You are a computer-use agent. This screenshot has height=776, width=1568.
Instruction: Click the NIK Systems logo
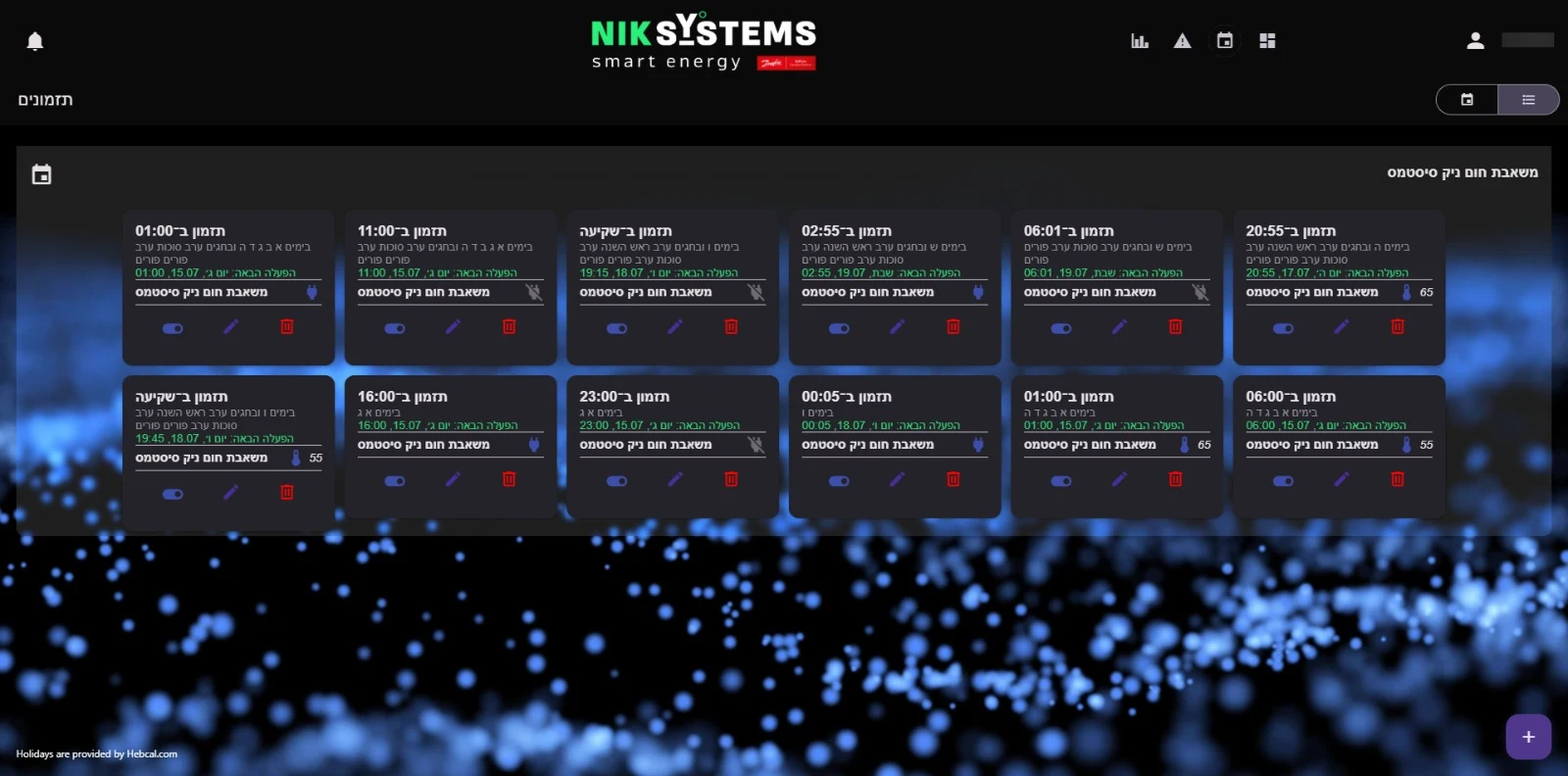(703, 43)
